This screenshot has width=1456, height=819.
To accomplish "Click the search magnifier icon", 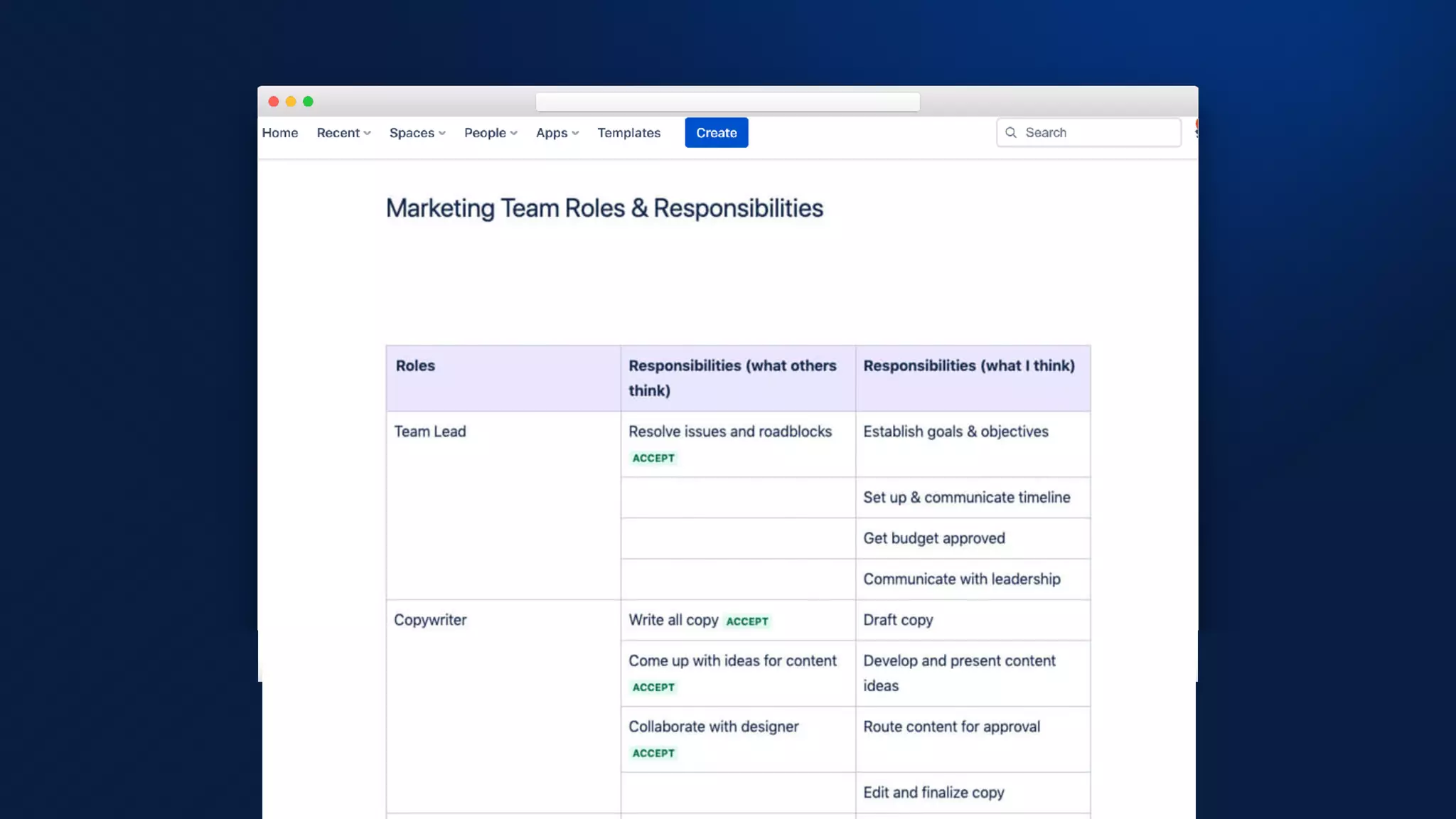I will pos(1010,133).
